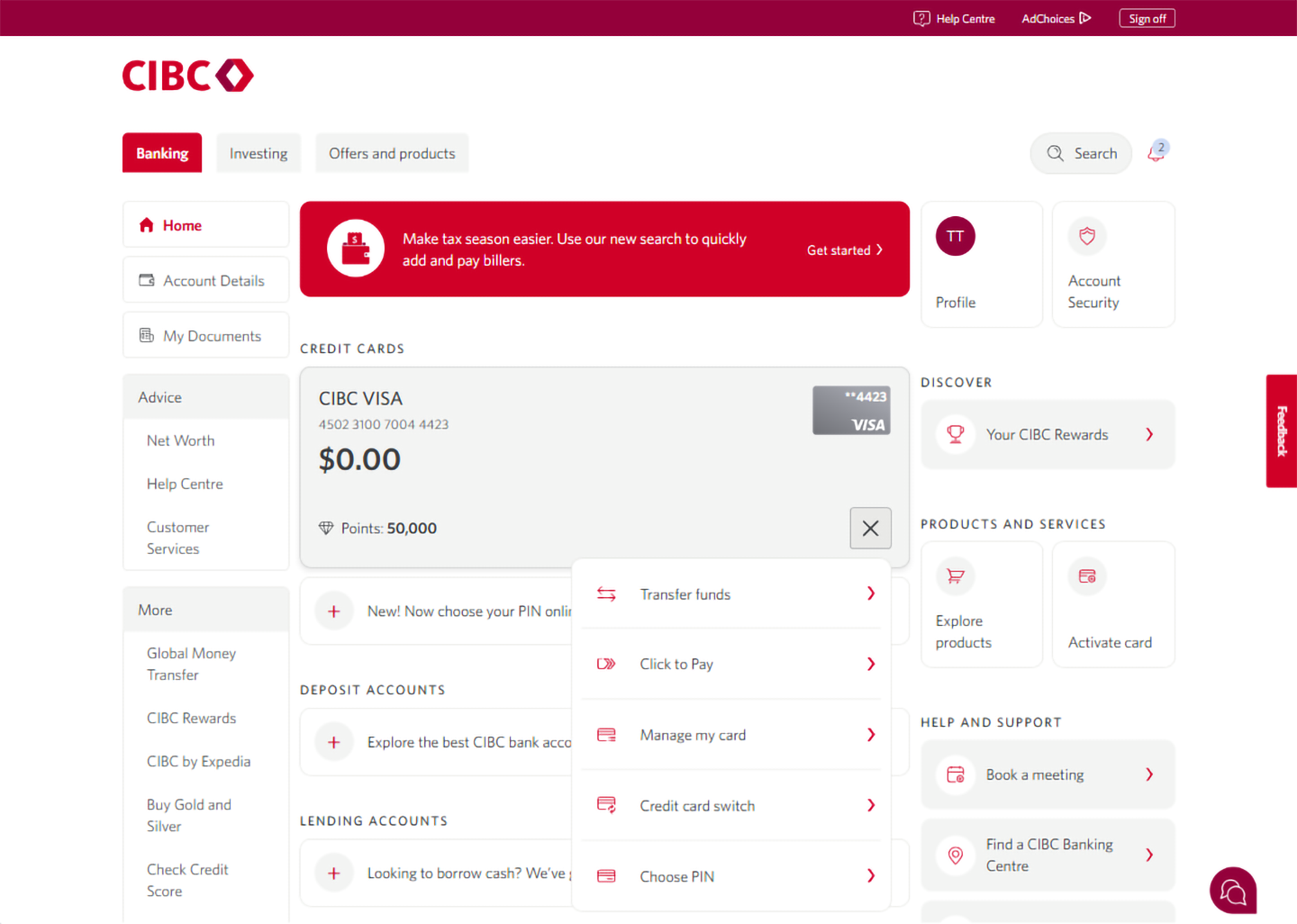Viewport: 1297px width, 924px height.
Task: Expand Click to Pay chevron
Action: click(x=871, y=664)
